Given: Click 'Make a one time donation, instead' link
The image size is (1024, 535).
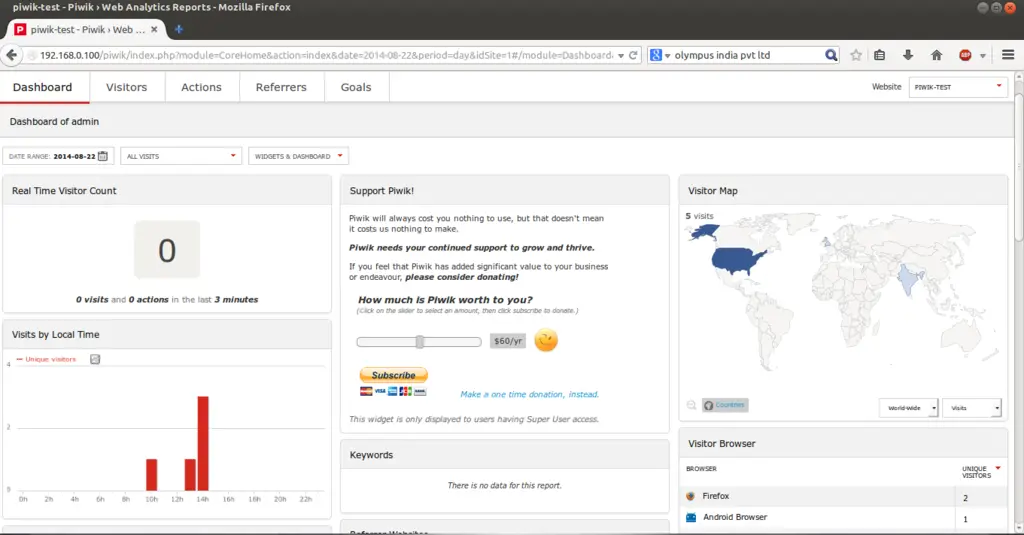Looking at the screenshot, I should click(x=530, y=394).
